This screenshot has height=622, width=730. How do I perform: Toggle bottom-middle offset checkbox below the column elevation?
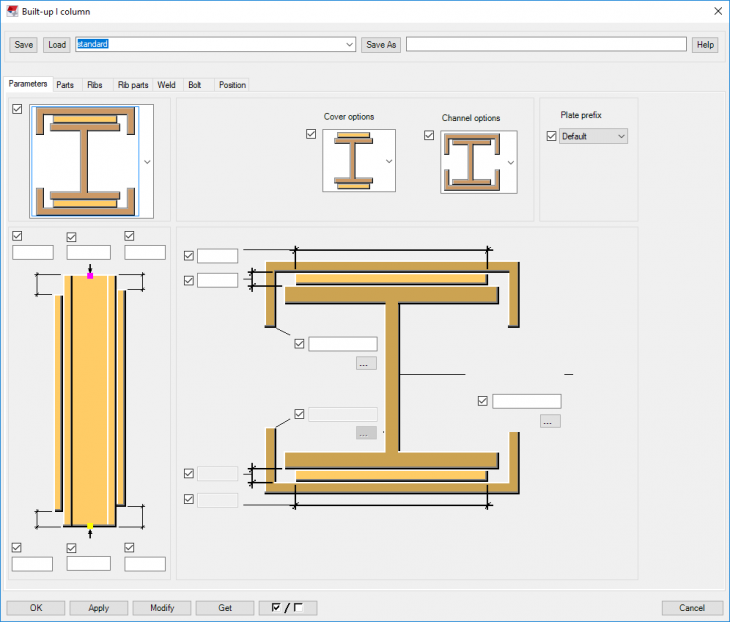pos(71,548)
